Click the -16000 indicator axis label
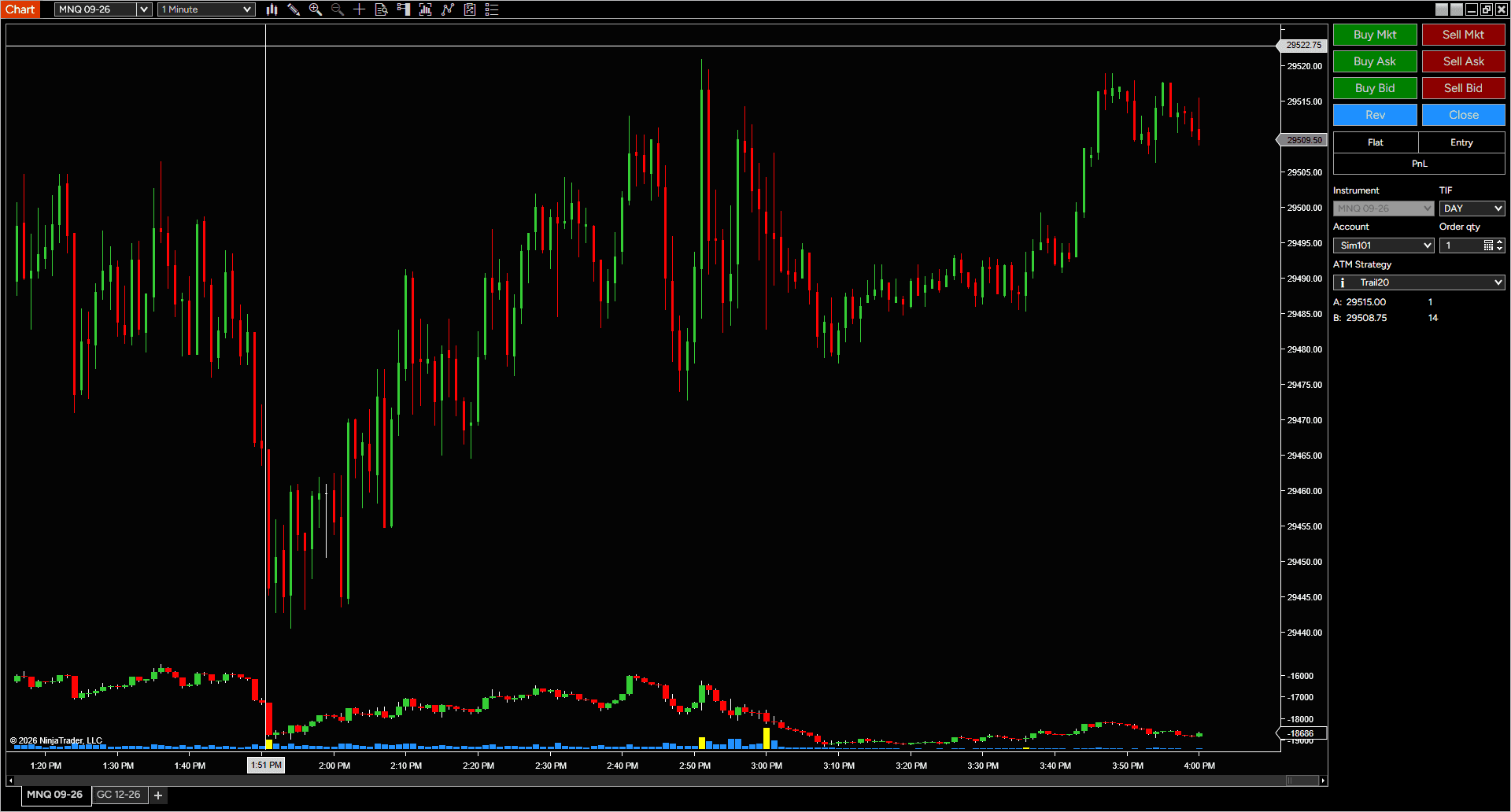Screen dimensions: 1511x812 pyautogui.click(x=1301, y=676)
